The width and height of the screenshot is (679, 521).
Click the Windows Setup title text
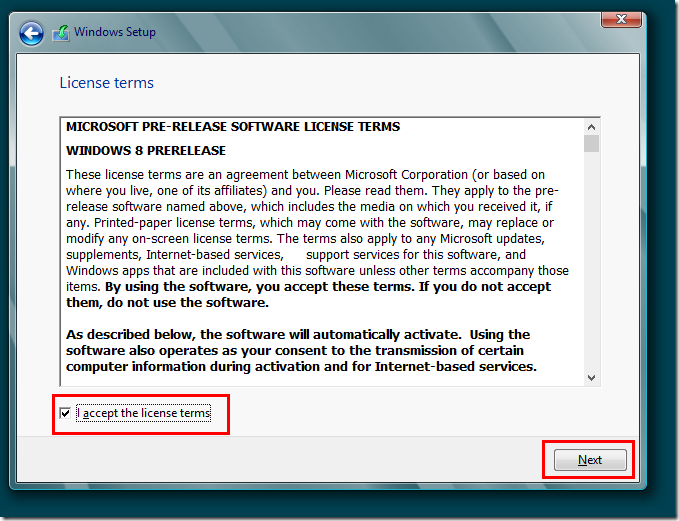click(x=115, y=32)
